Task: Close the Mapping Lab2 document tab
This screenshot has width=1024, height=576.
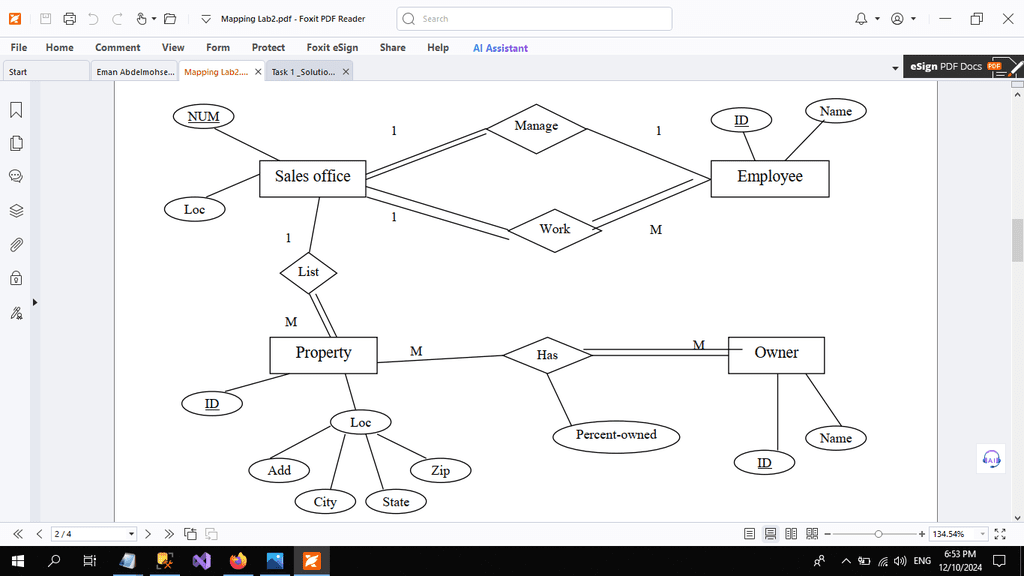Action: click(258, 72)
